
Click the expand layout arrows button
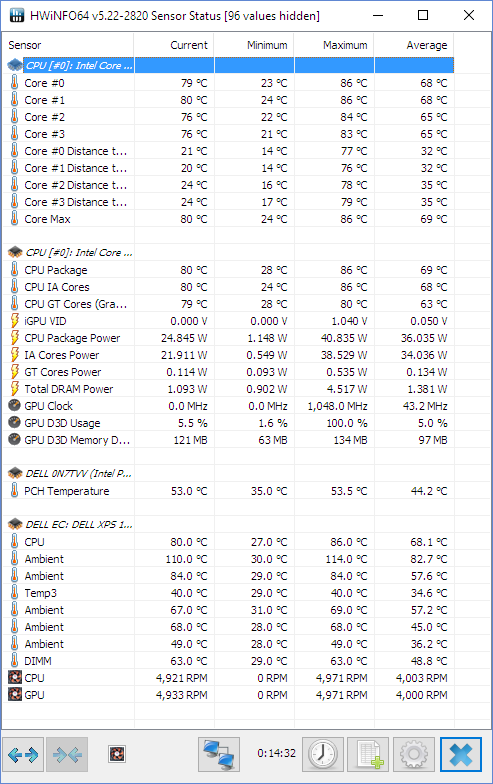[x=23, y=754]
